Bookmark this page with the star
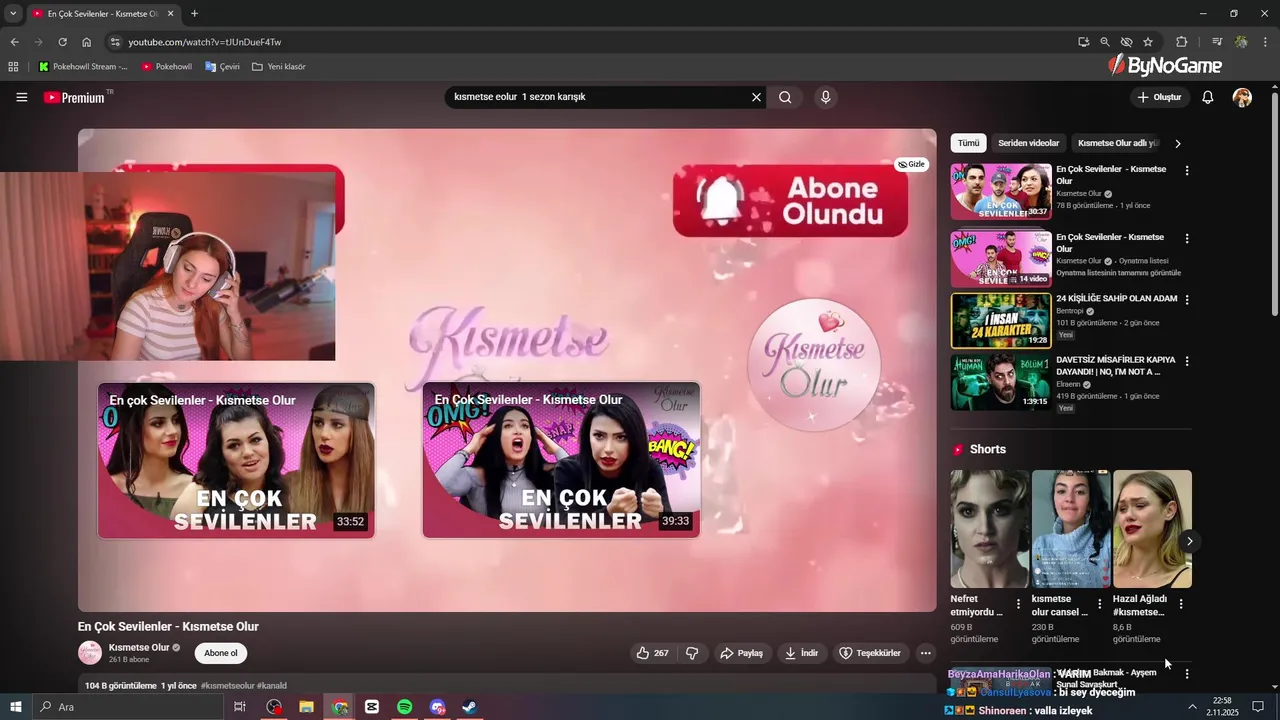1280x720 pixels. 1148,42
